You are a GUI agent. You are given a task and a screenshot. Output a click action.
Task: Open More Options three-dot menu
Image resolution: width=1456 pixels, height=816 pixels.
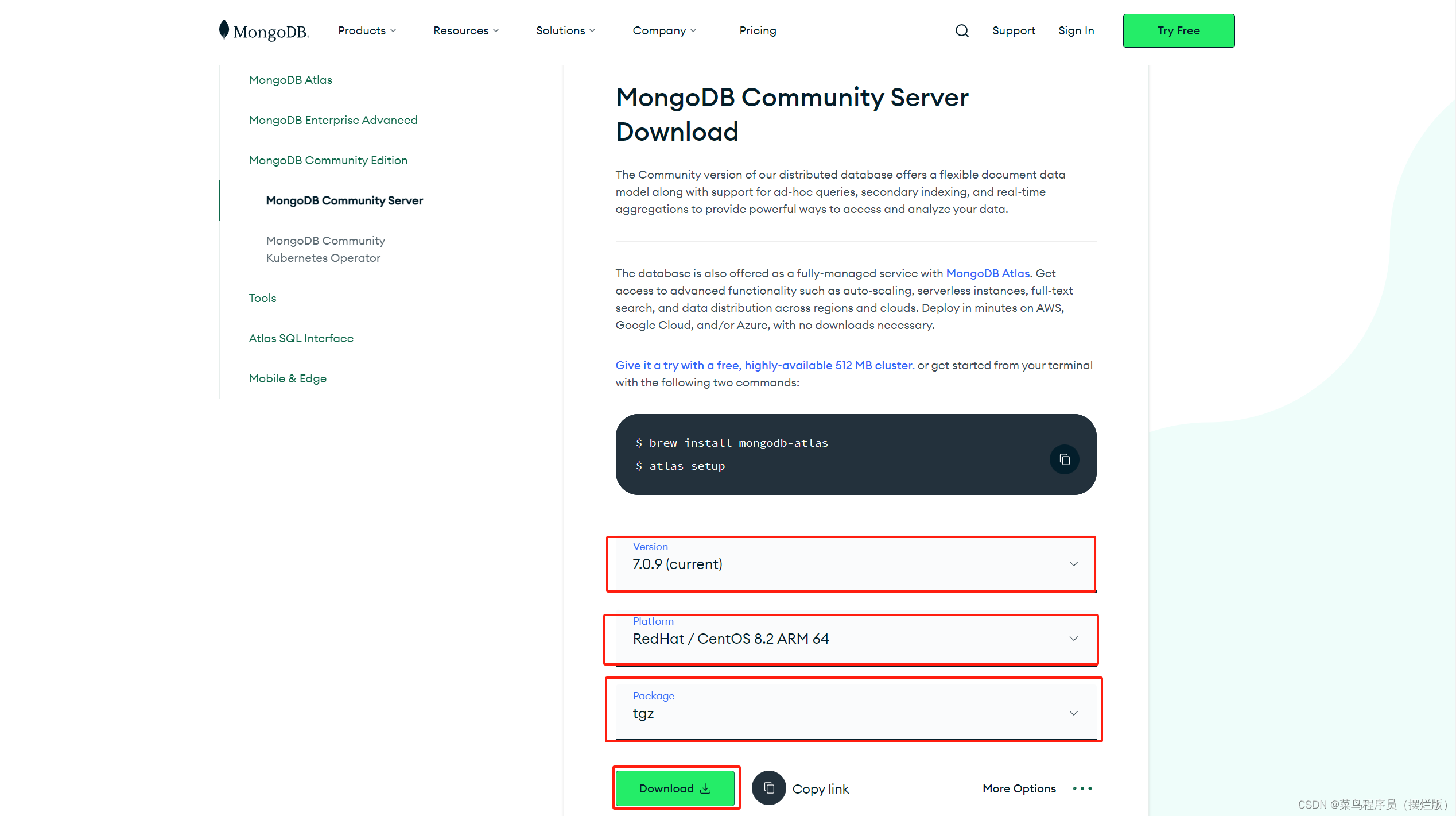coord(1082,788)
